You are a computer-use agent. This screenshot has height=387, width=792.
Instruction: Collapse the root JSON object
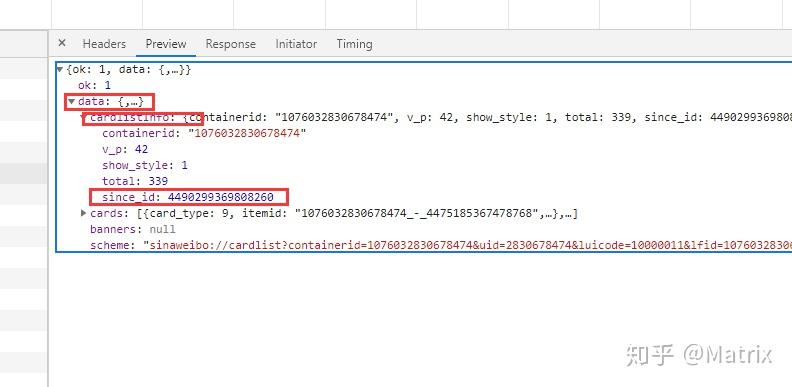click(x=60, y=69)
